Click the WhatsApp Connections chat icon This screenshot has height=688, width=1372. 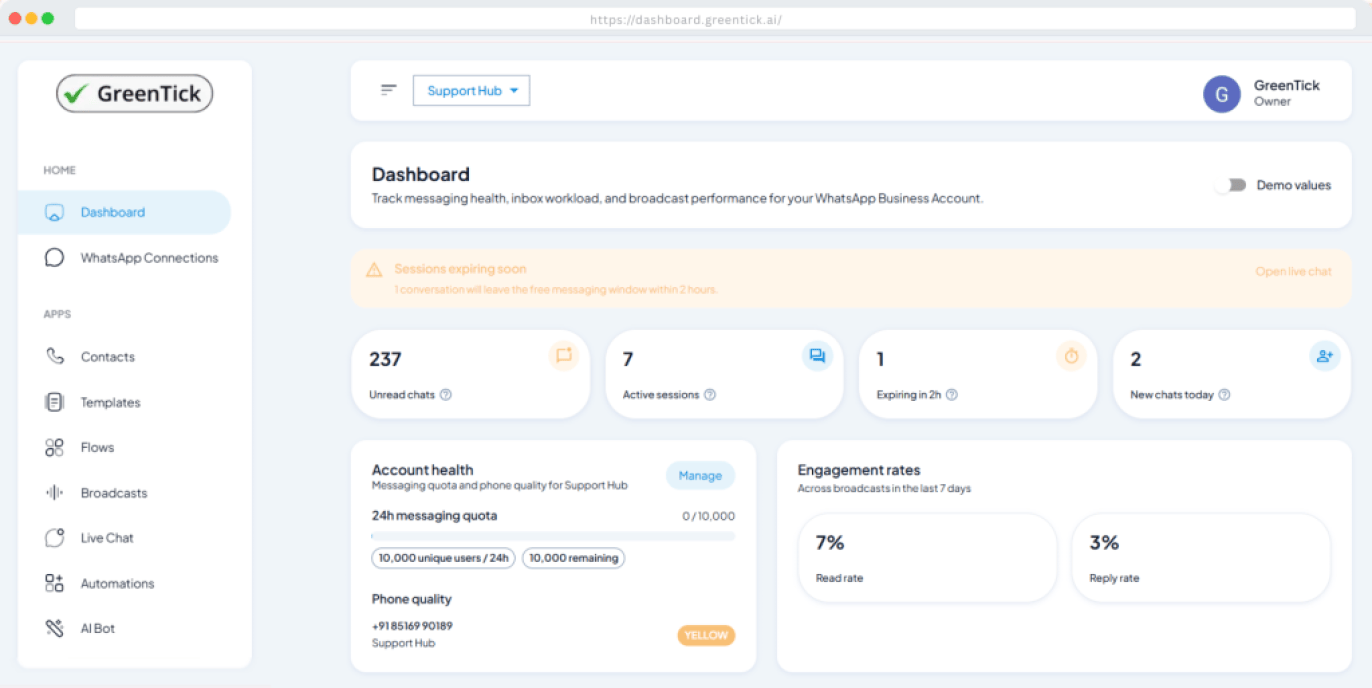(54, 258)
